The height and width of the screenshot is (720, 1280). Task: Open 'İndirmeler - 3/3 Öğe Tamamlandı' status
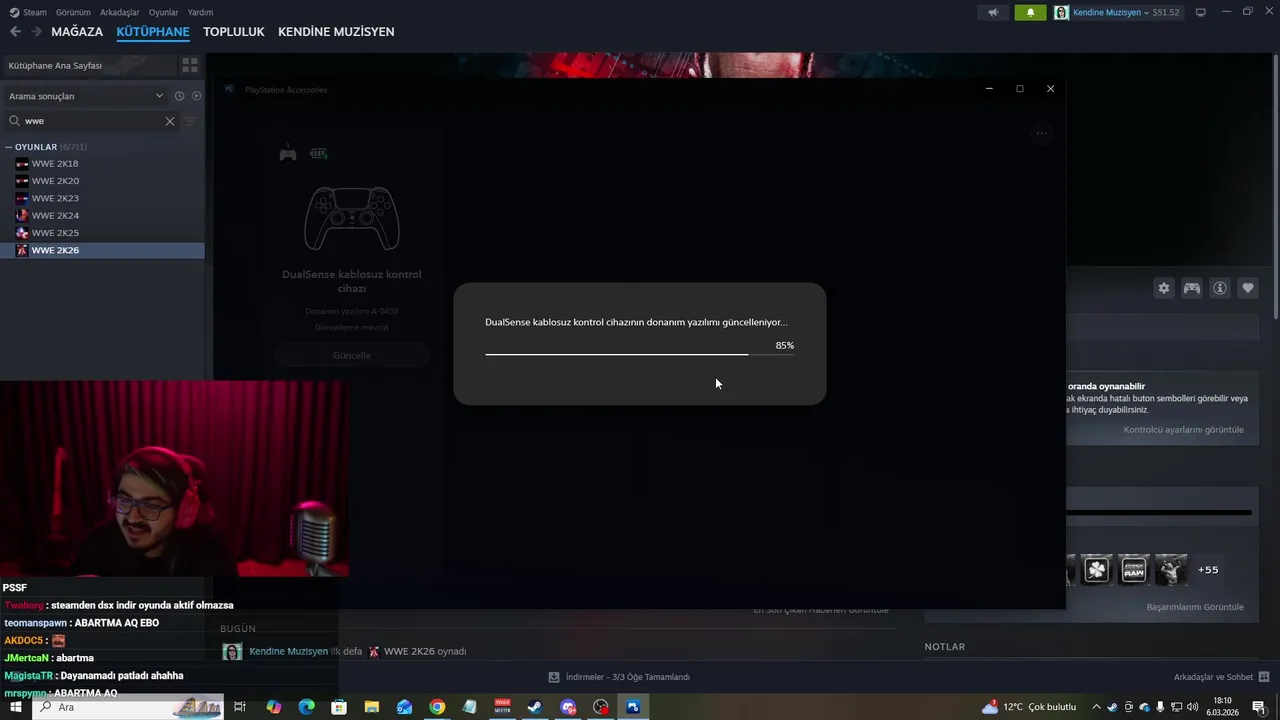tap(628, 677)
